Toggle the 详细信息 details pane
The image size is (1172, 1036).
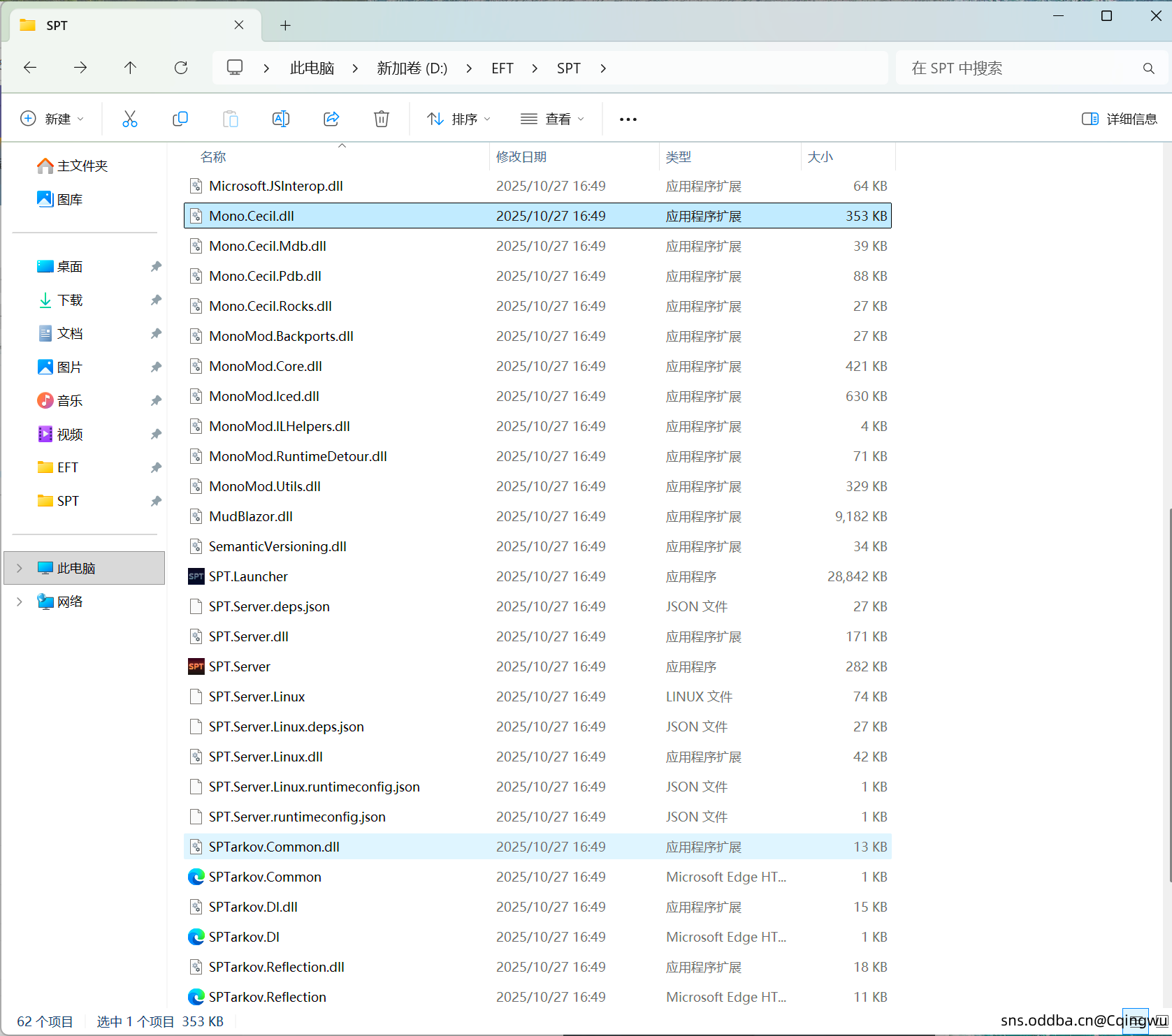1119,119
